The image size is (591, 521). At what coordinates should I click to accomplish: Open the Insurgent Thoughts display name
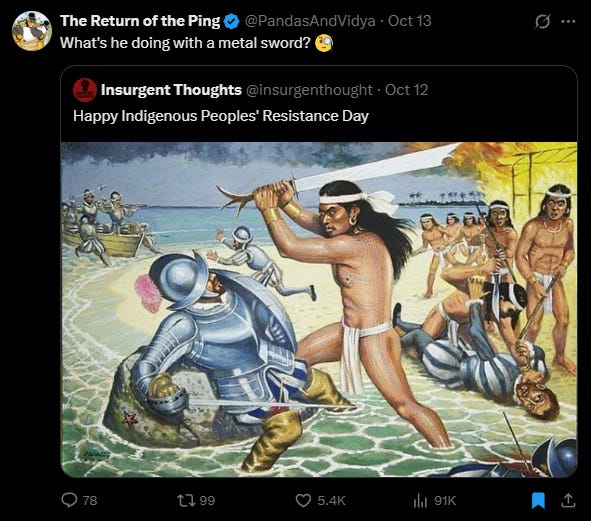coord(171,90)
